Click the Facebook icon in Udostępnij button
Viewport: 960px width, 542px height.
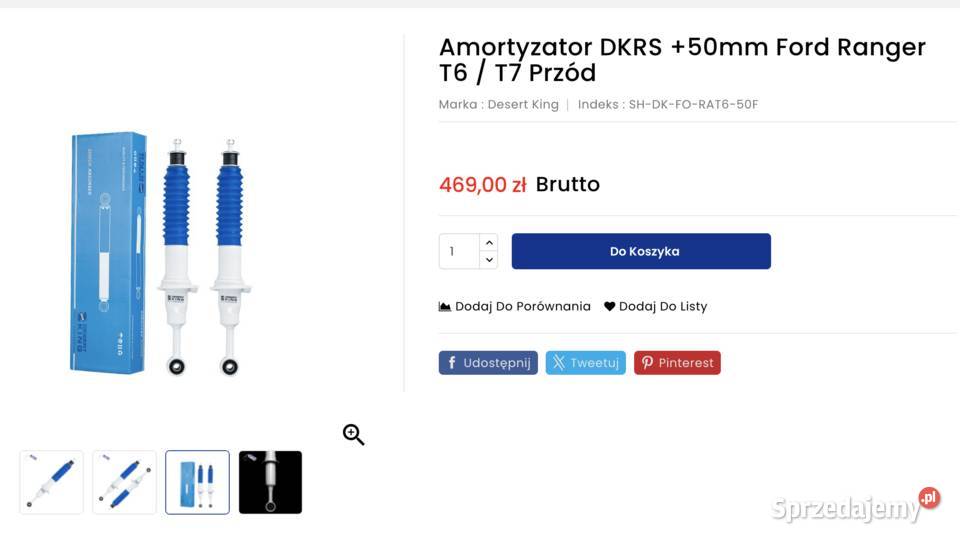point(452,363)
